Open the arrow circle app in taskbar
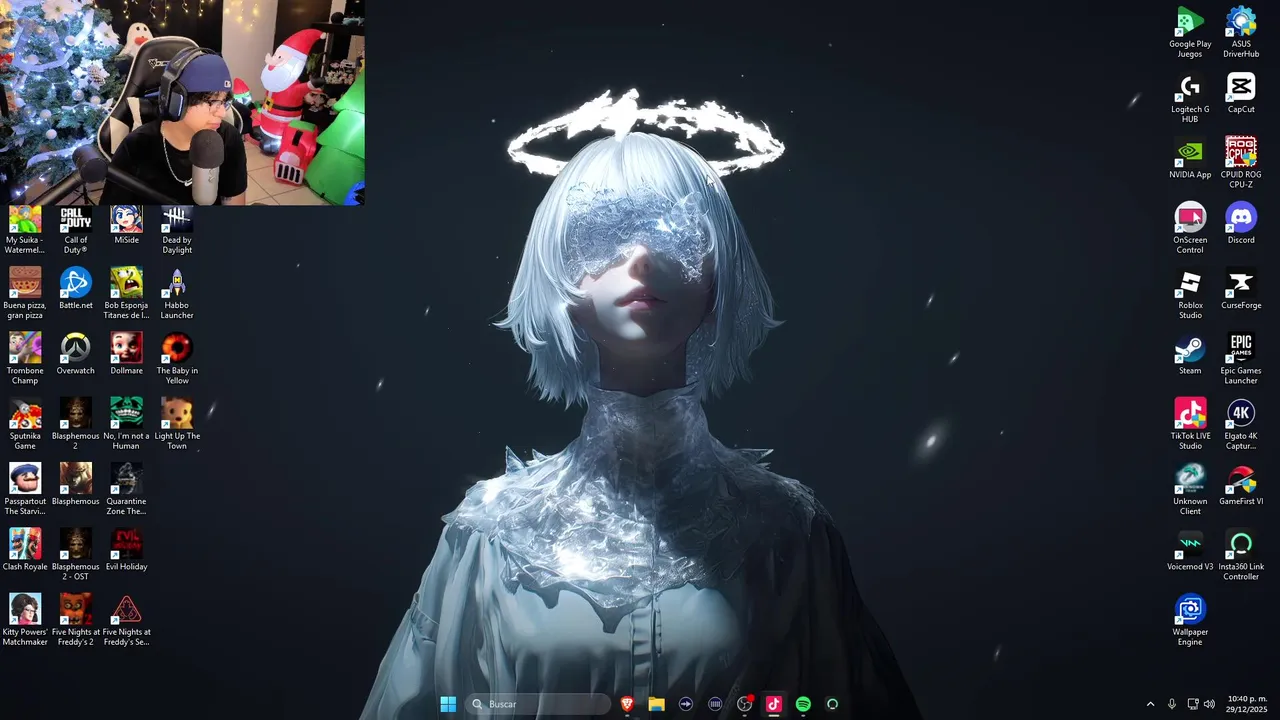 point(685,704)
